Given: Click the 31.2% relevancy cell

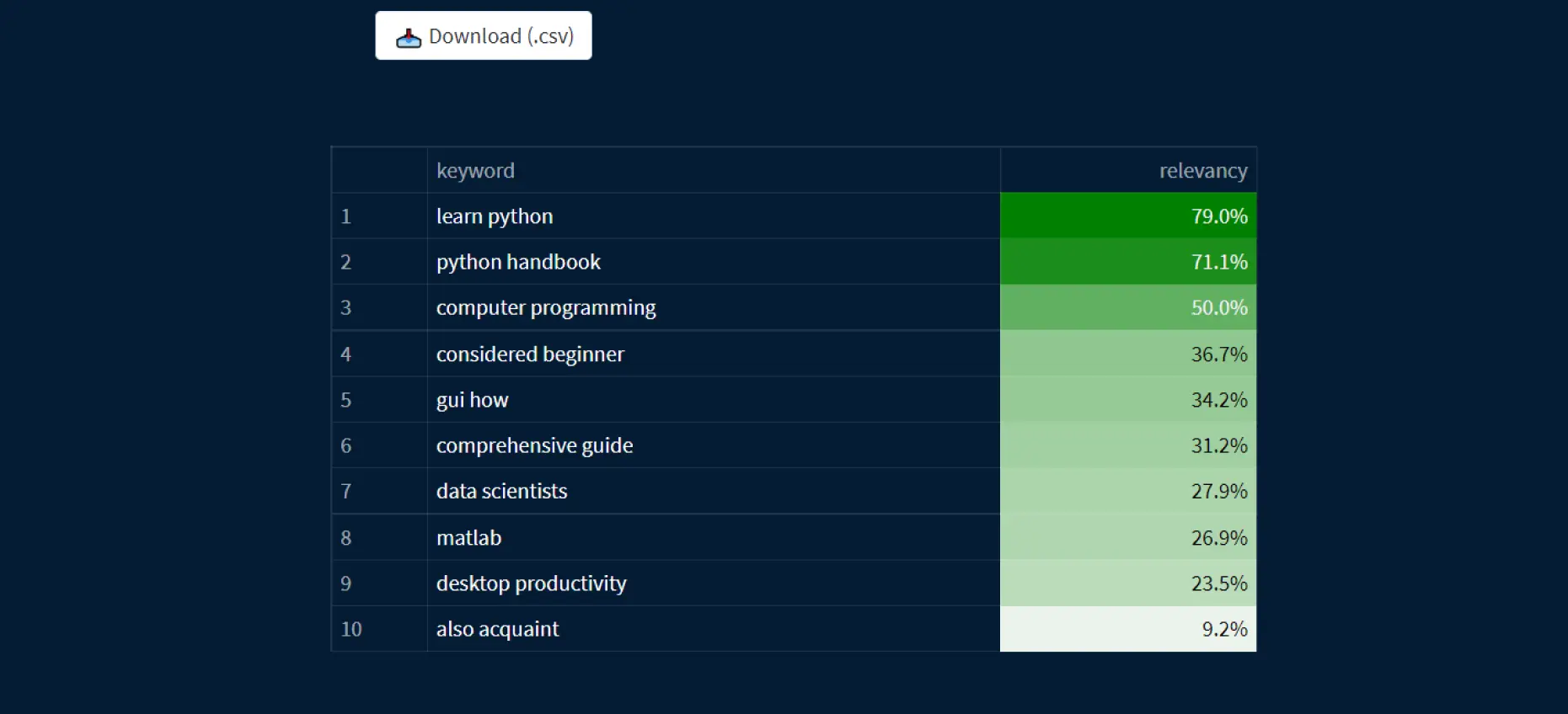Looking at the screenshot, I should click(x=1128, y=445).
